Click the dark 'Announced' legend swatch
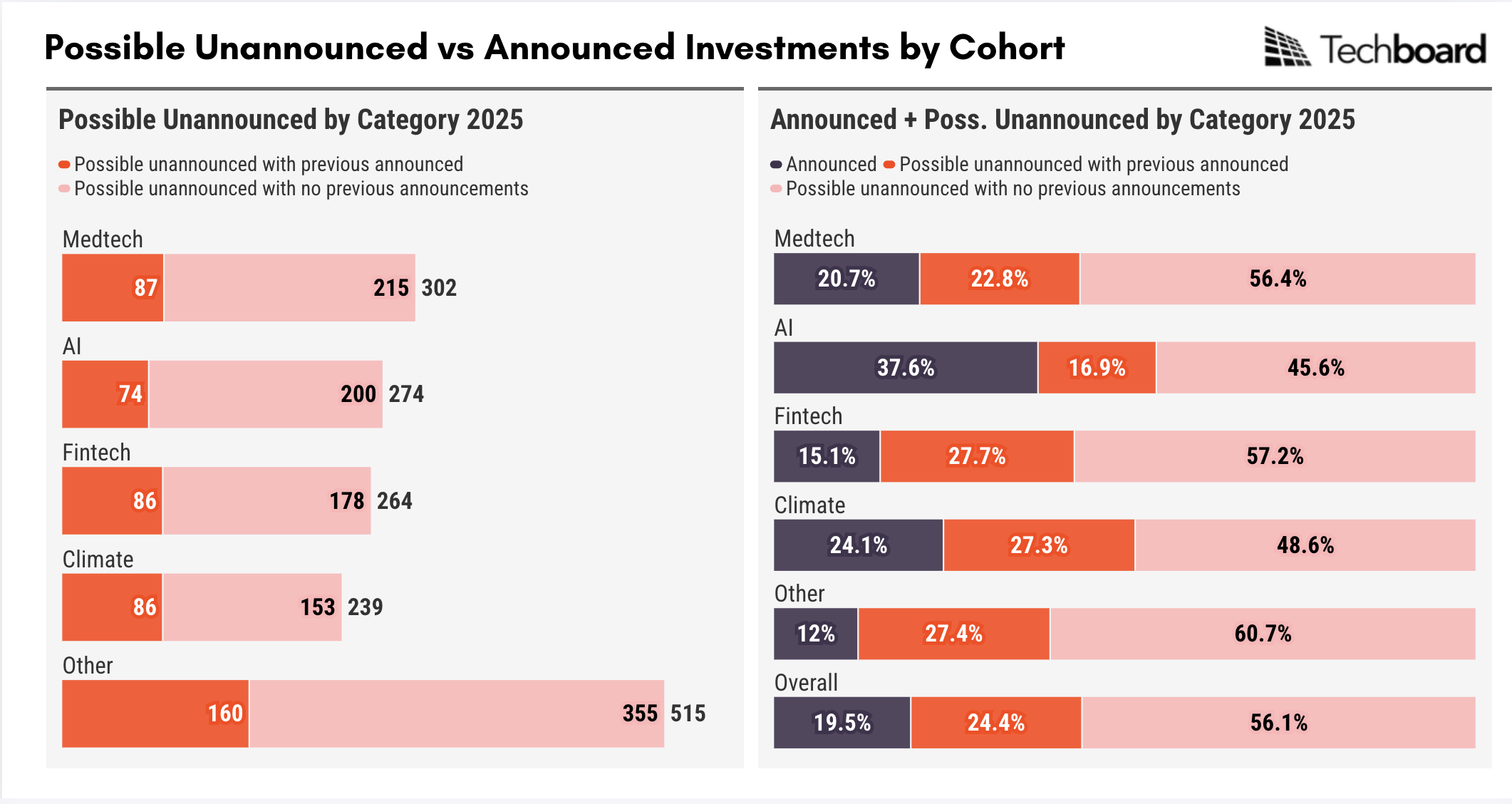The width and height of the screenshot is (1512, 804). 776,165
